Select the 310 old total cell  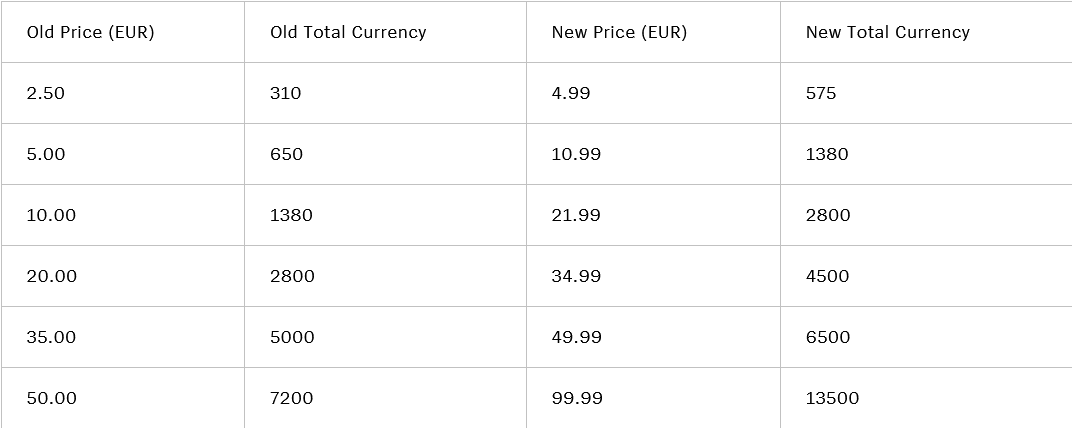click(x=285, y=93)
